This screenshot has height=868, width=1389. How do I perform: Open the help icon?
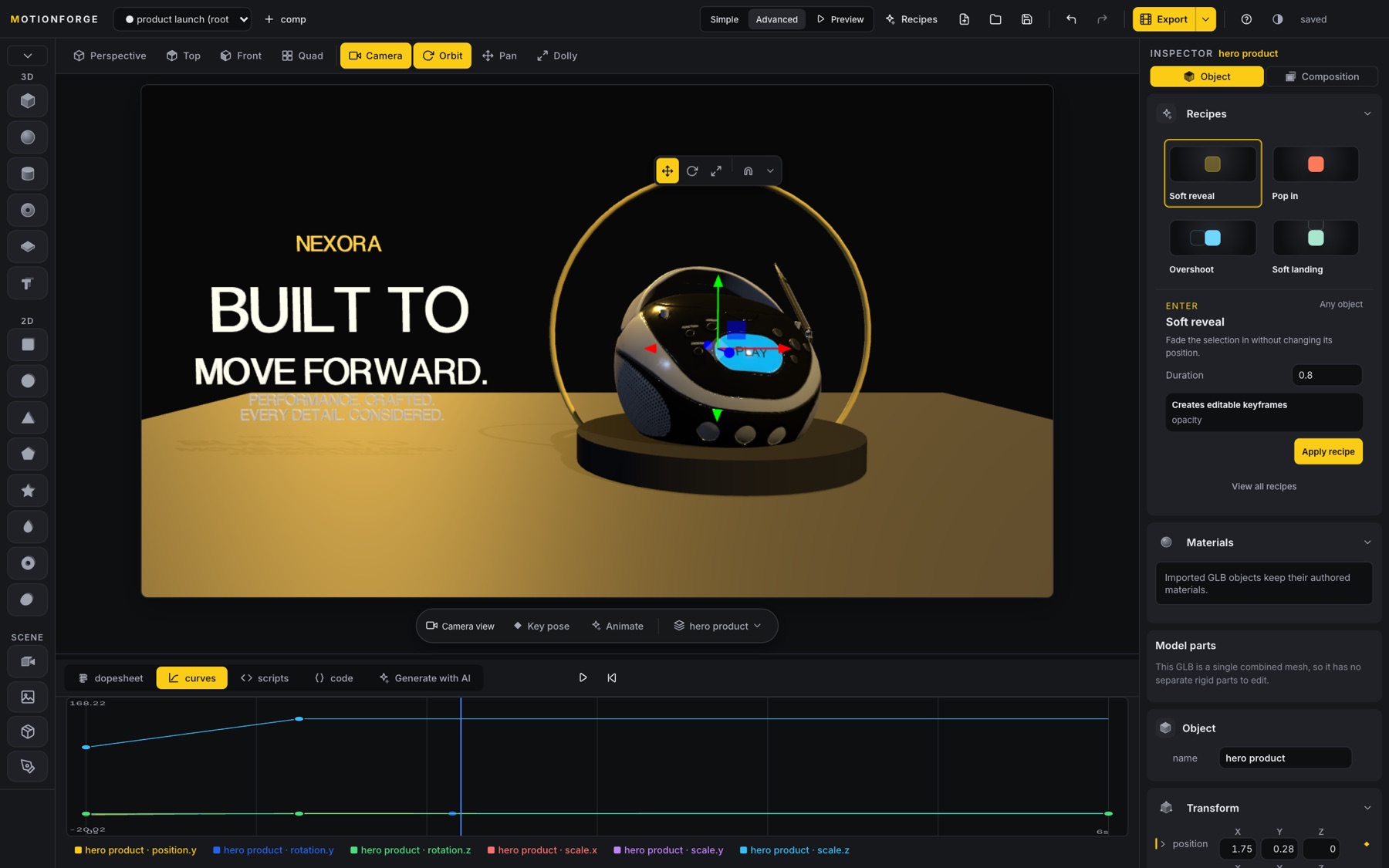coord(1246,19)
